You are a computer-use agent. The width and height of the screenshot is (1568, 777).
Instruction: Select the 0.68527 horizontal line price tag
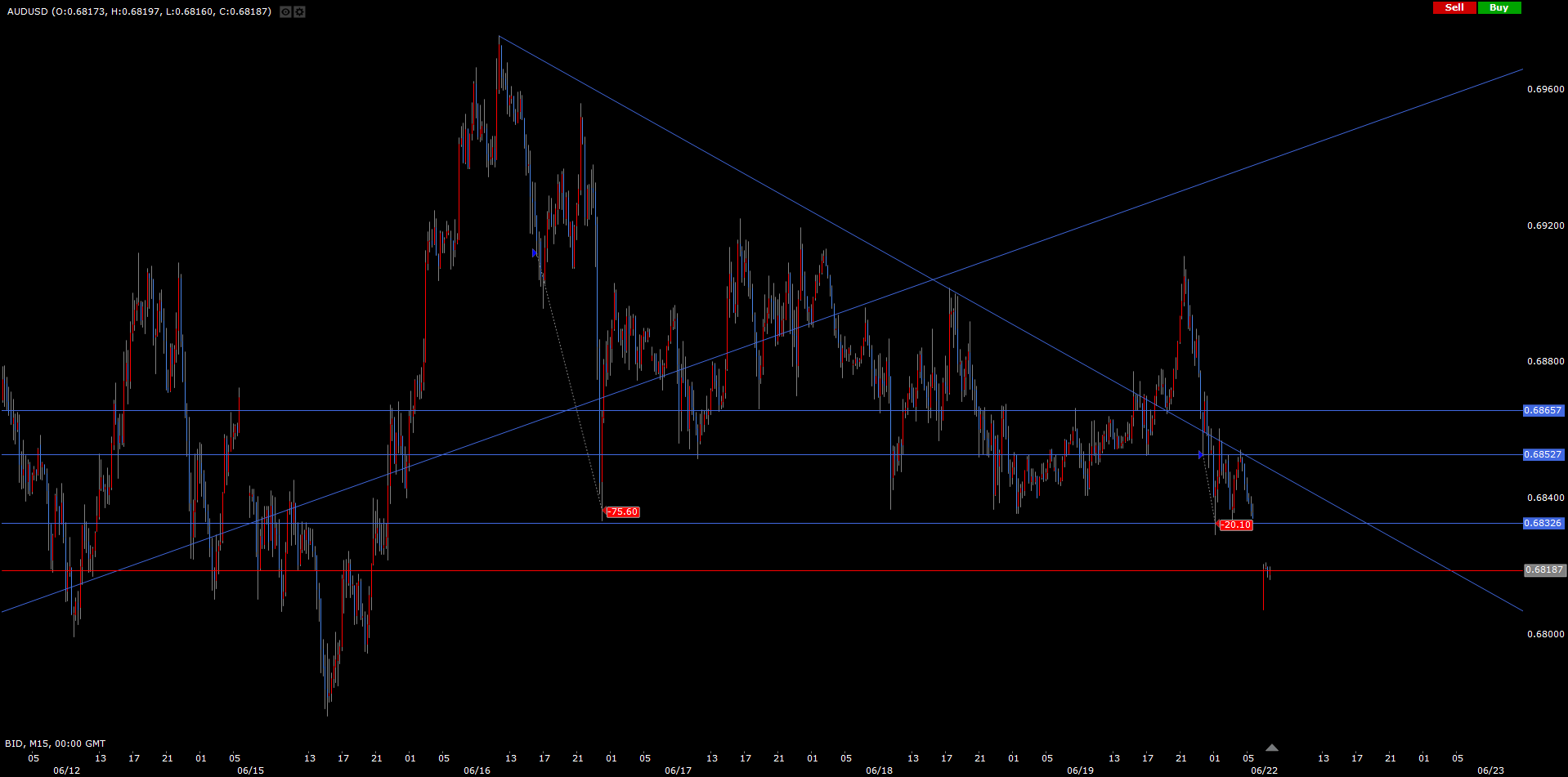tap(1543, 454)
